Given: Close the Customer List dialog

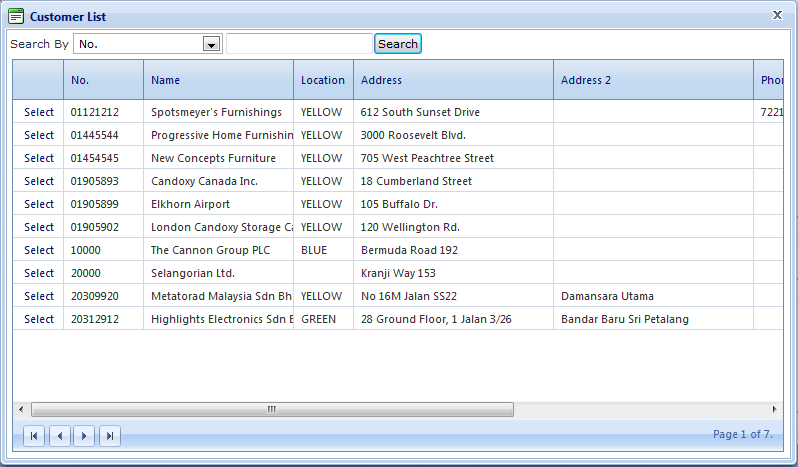Looking at the screenshot, I should (777, 15).
